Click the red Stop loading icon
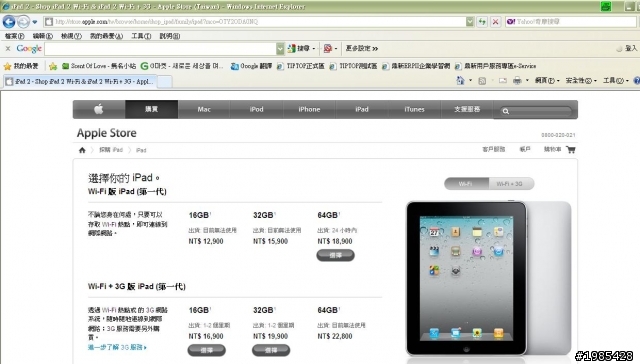The height and width of the screenshot is (364, 640). pos(496,22)
